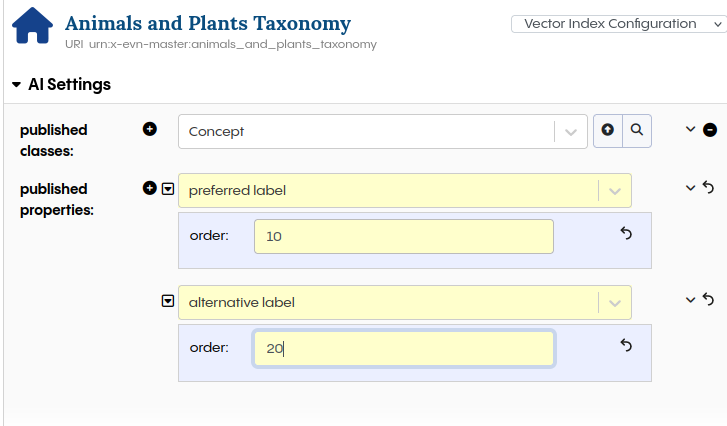Open the preferred label property dropdown

pos(614,190)
